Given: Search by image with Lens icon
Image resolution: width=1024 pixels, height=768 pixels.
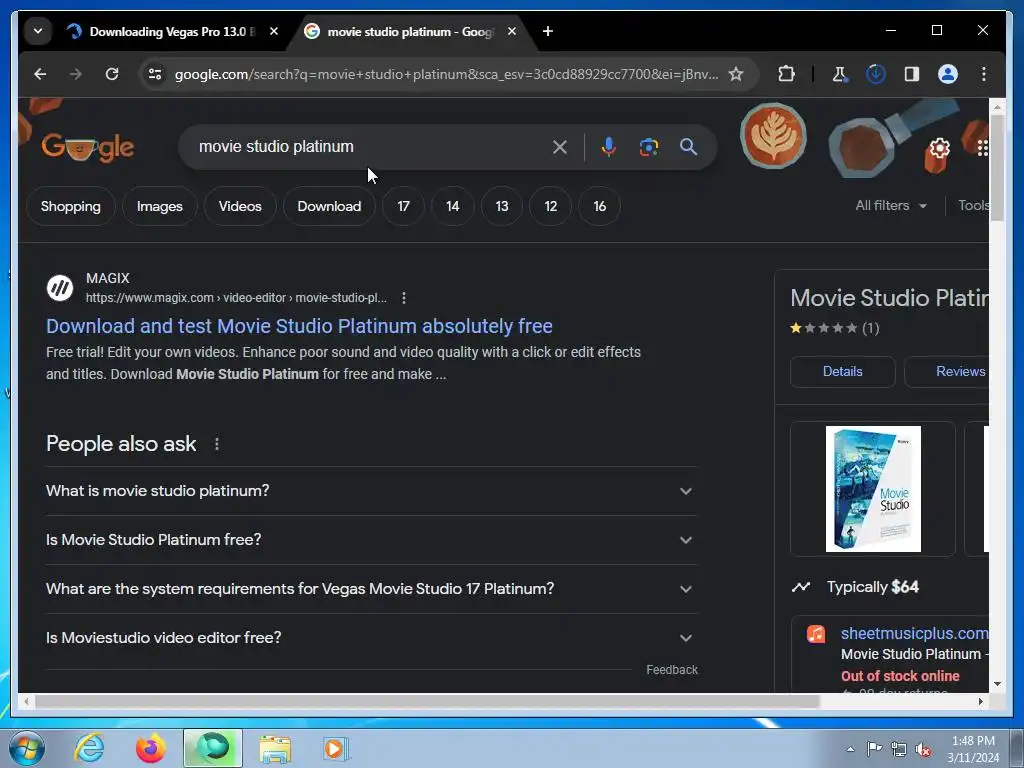Looking at the screenshot, I should pyautogui.click(x=648, y=147).
